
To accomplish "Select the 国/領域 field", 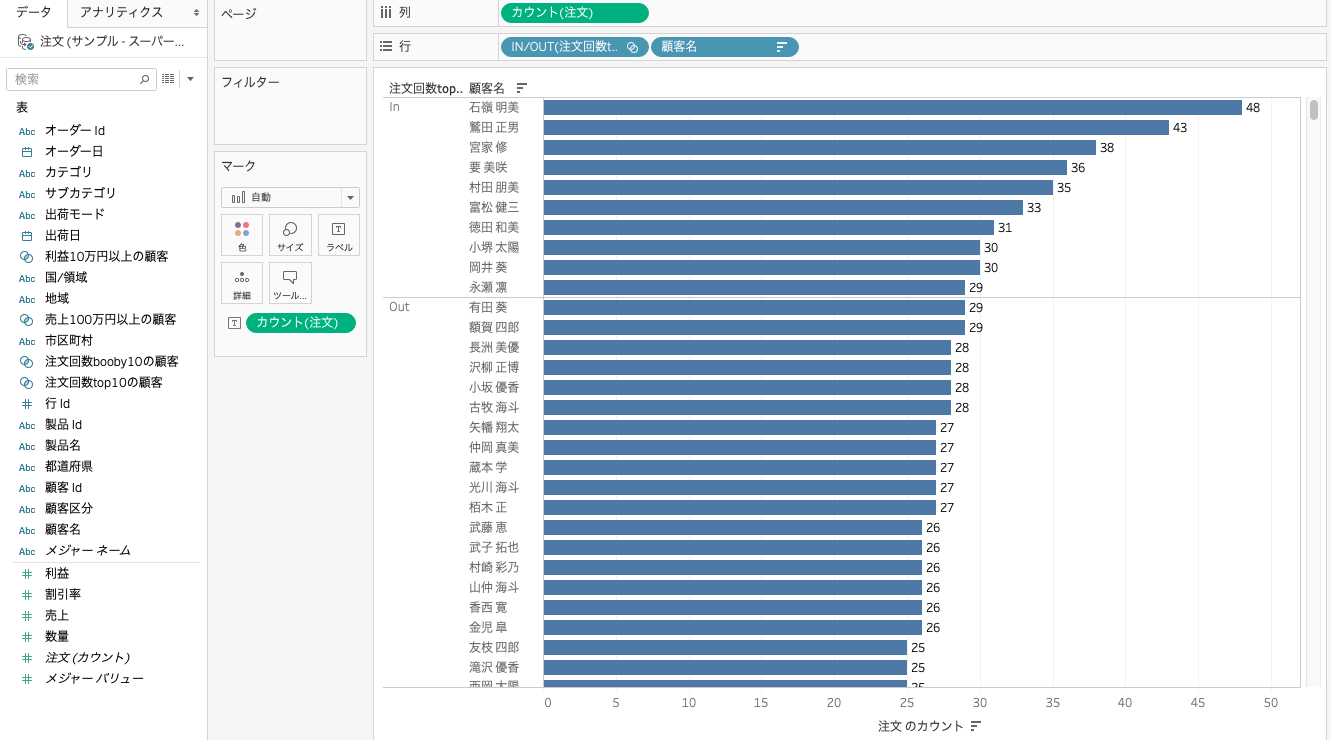I will 66,278.
